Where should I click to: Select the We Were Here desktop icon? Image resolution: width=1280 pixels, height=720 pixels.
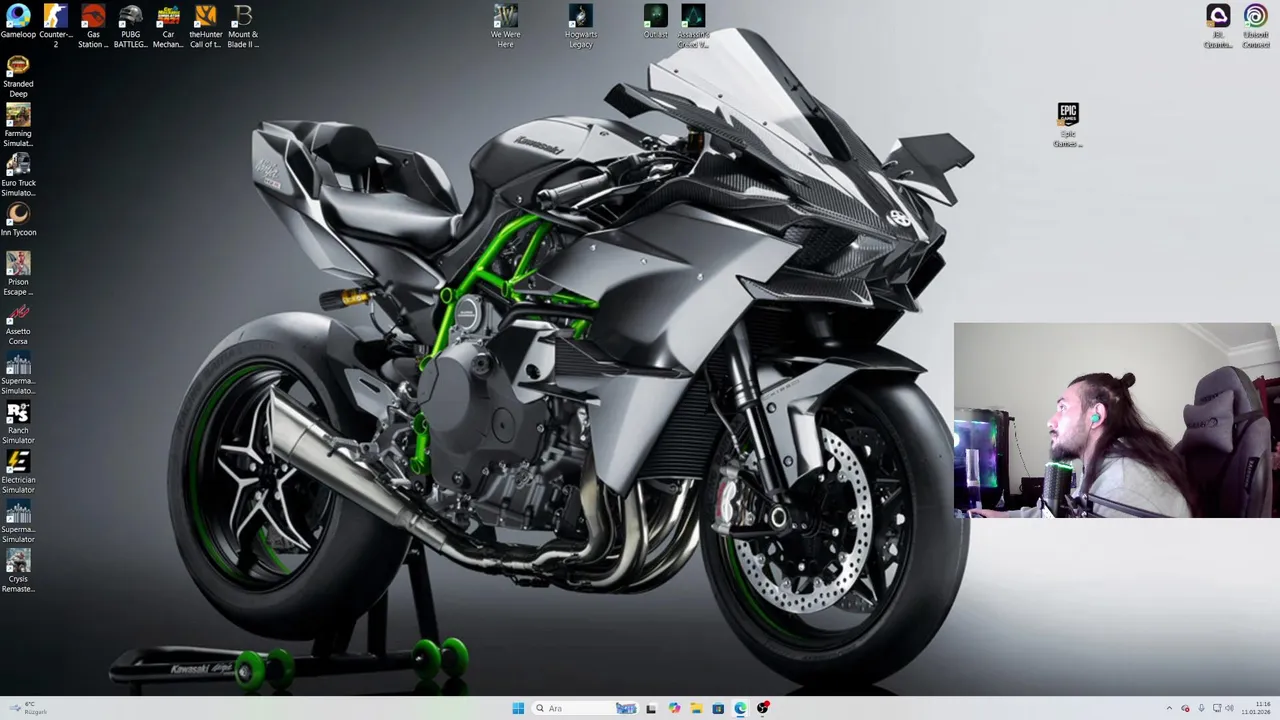point(506,26)
